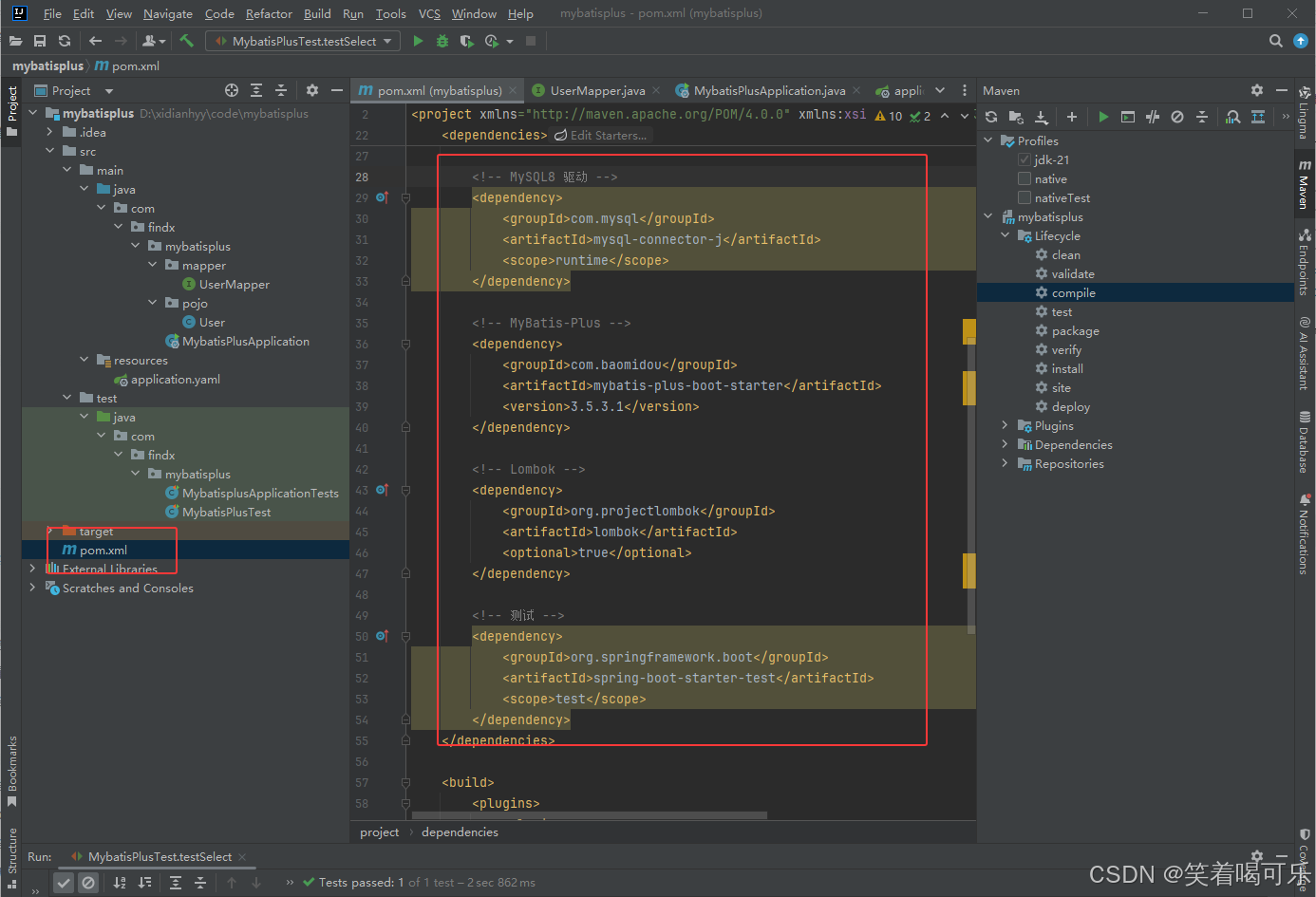This screenshot has width=1316, height=897.
Task: Open the Notifications tool window
Action: click(x=1305, y=533)
